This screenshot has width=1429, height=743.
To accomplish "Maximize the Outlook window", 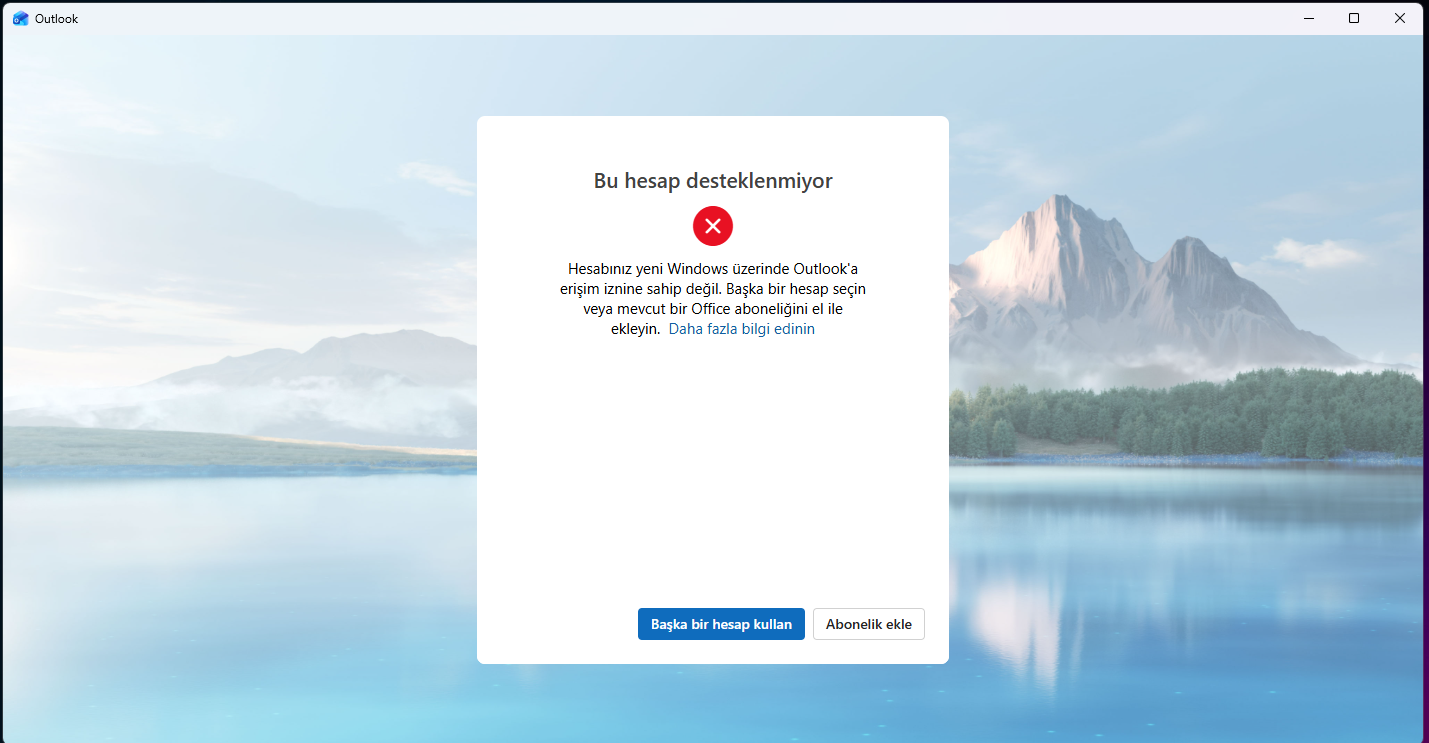I will click(x=1354, y=18).
